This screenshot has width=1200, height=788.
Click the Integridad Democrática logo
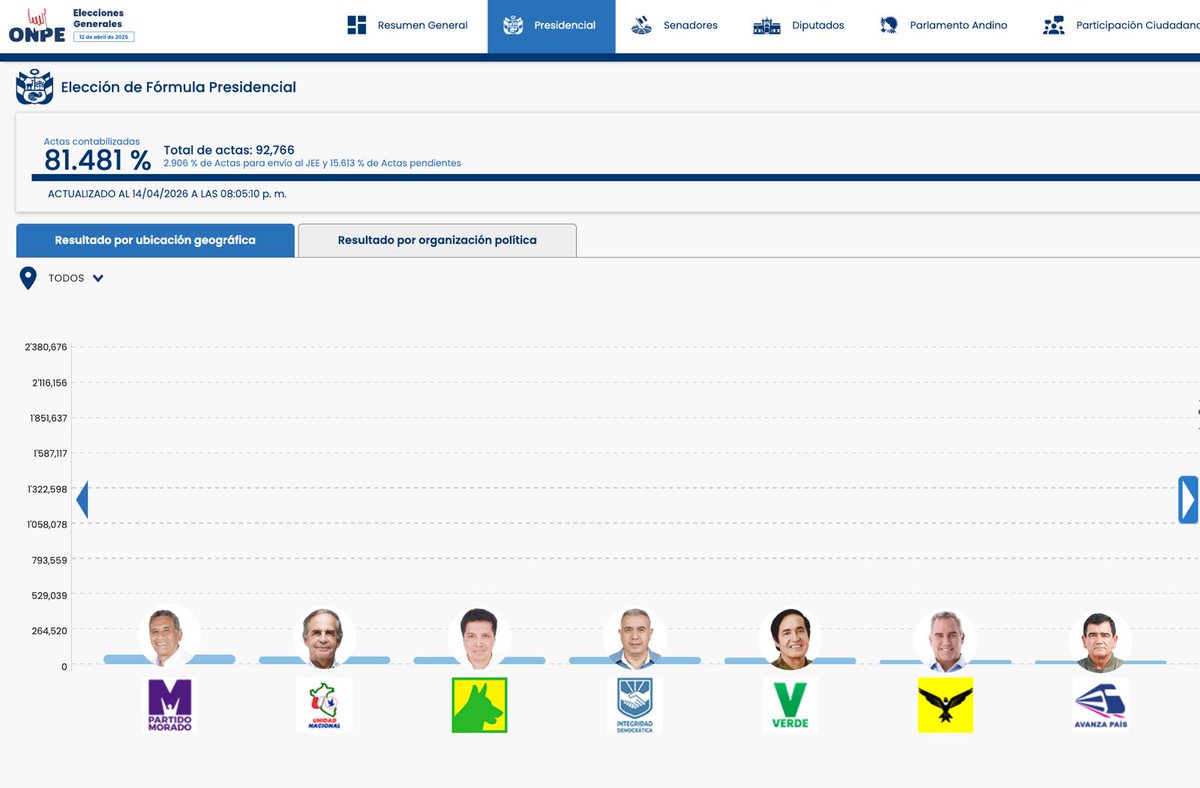634,706
